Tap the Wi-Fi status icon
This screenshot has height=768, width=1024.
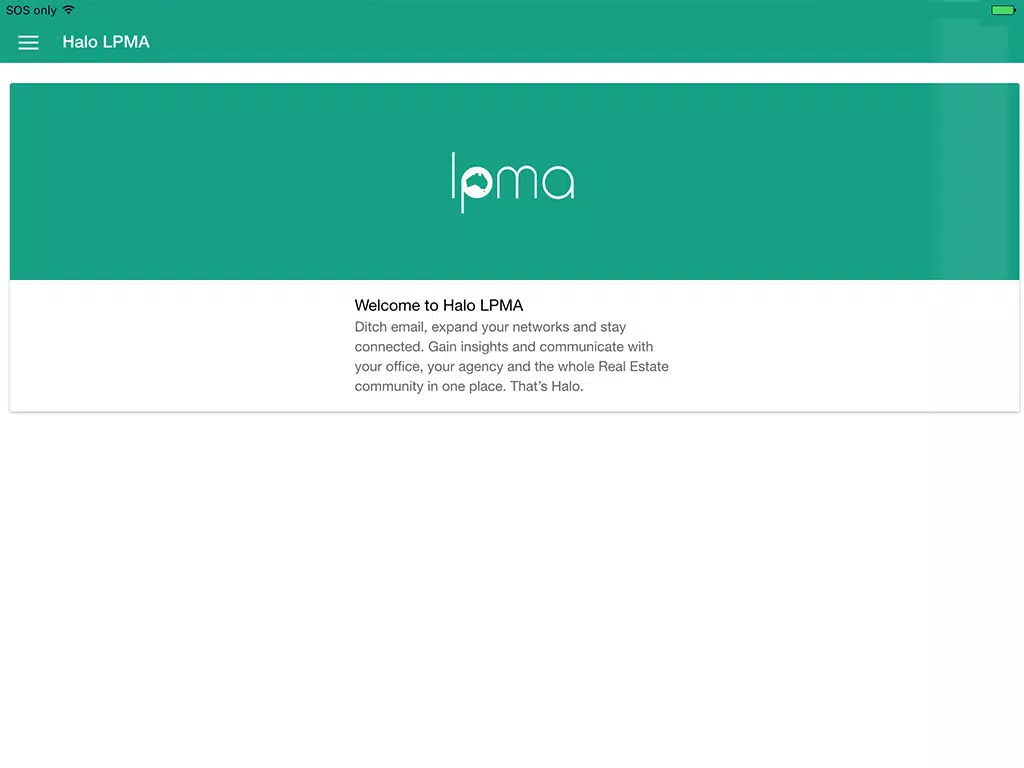(69, 10)
